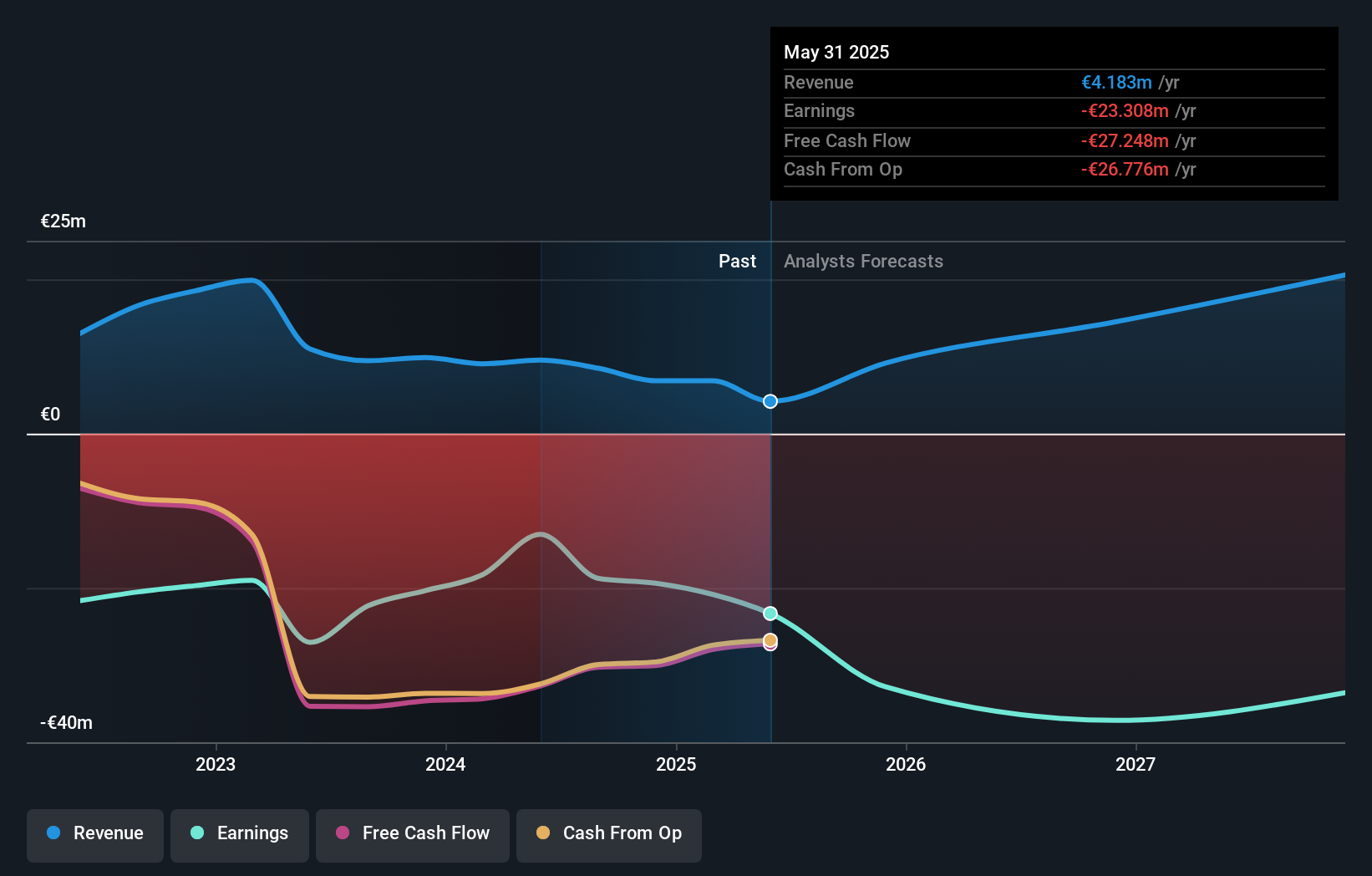The height and width of the screenshot is (876, 1372).
Task: Click the Cash From Op label in tooltip
Action: [843, 170]
